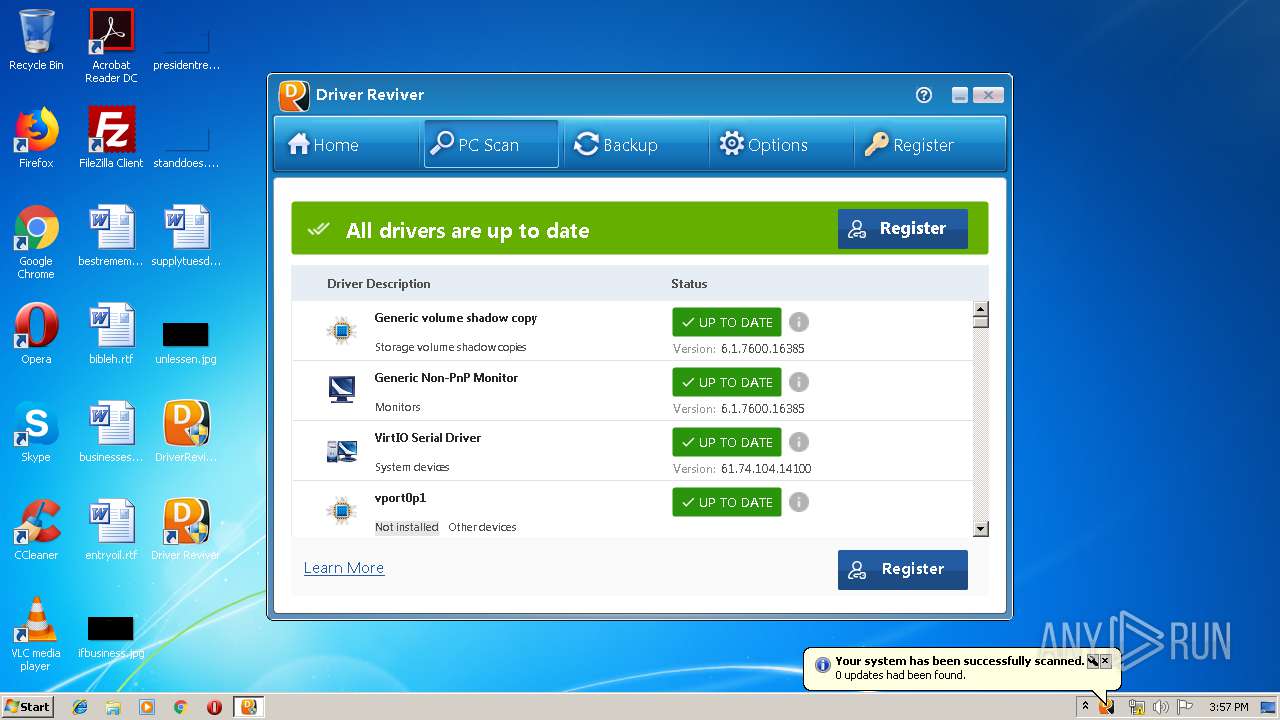Screen dimensions: 1280x720
Task: Show hidden tray icons arrow
Action: click(x=1085, y=707)
